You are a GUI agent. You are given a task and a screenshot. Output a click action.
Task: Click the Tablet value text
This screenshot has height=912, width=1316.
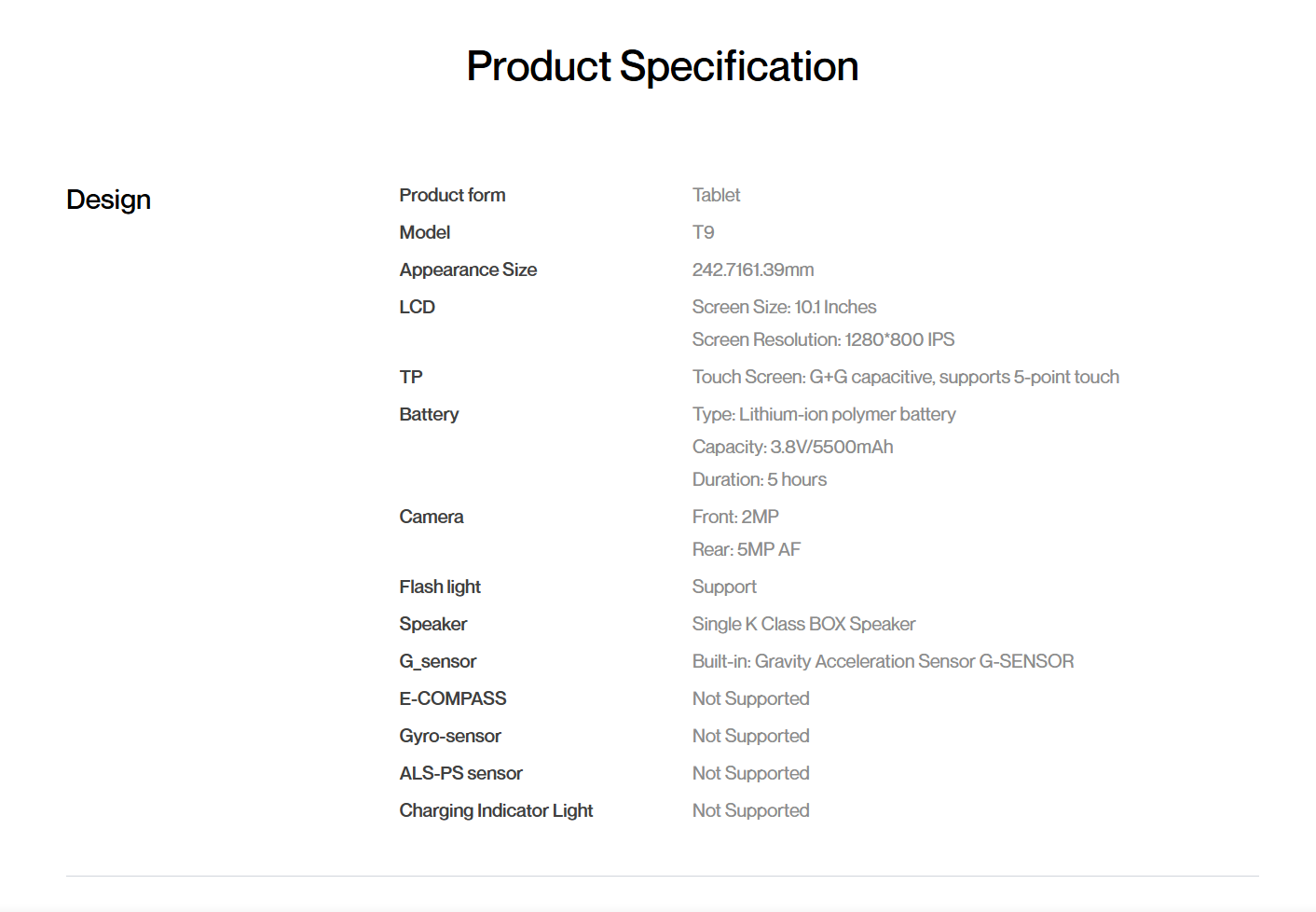tap(716, 195)
